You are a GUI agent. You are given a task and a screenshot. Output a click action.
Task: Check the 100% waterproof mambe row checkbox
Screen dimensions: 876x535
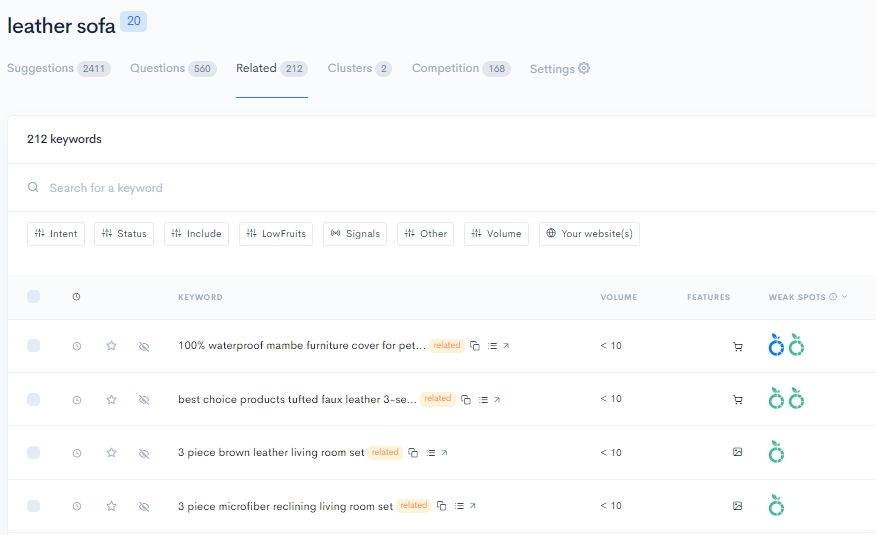point(34,346)
